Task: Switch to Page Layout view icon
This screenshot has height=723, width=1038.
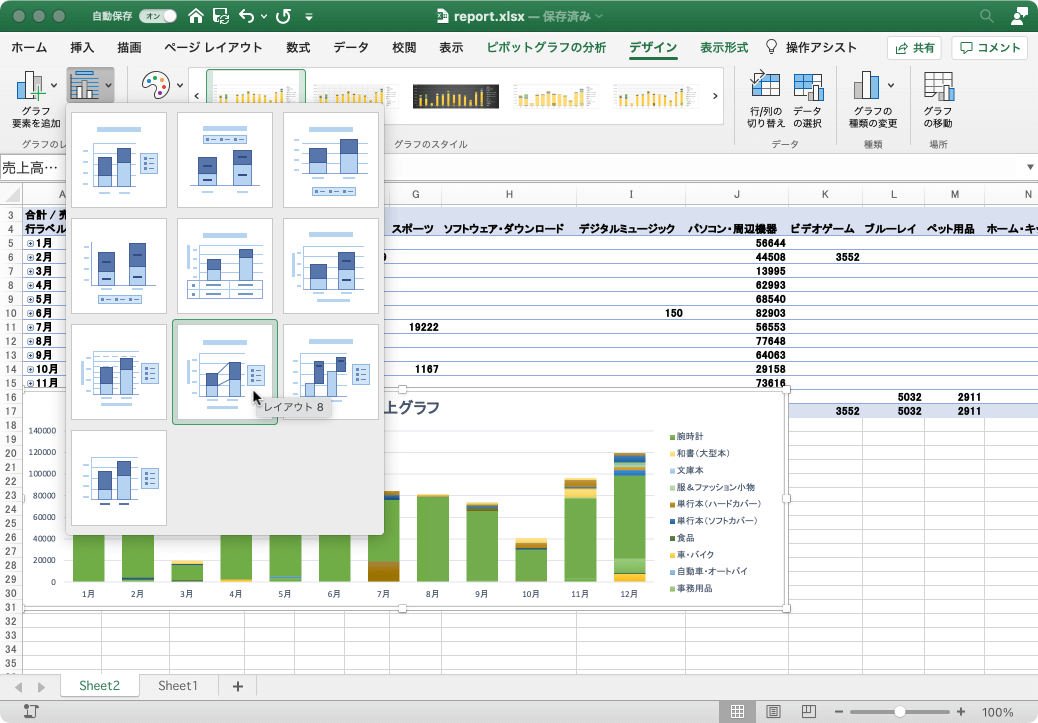Action: [773, 712]
